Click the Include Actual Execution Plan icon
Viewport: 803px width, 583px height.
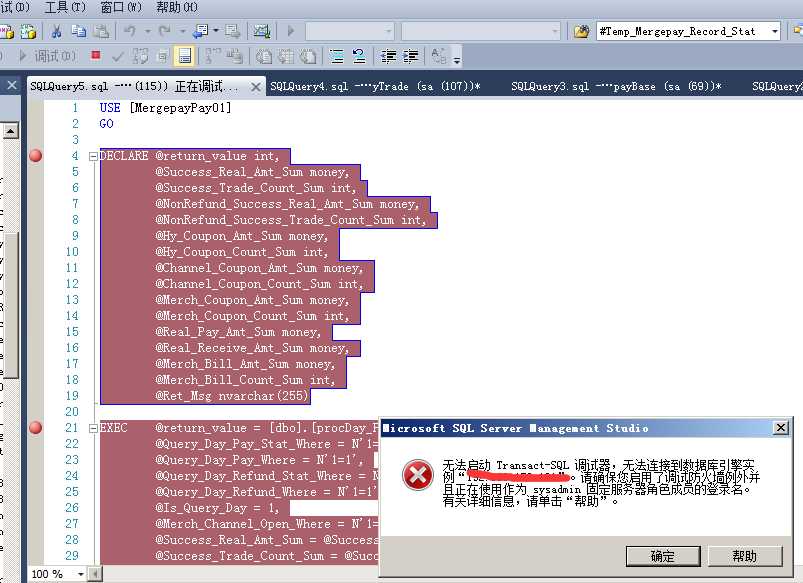pos(213,56)
